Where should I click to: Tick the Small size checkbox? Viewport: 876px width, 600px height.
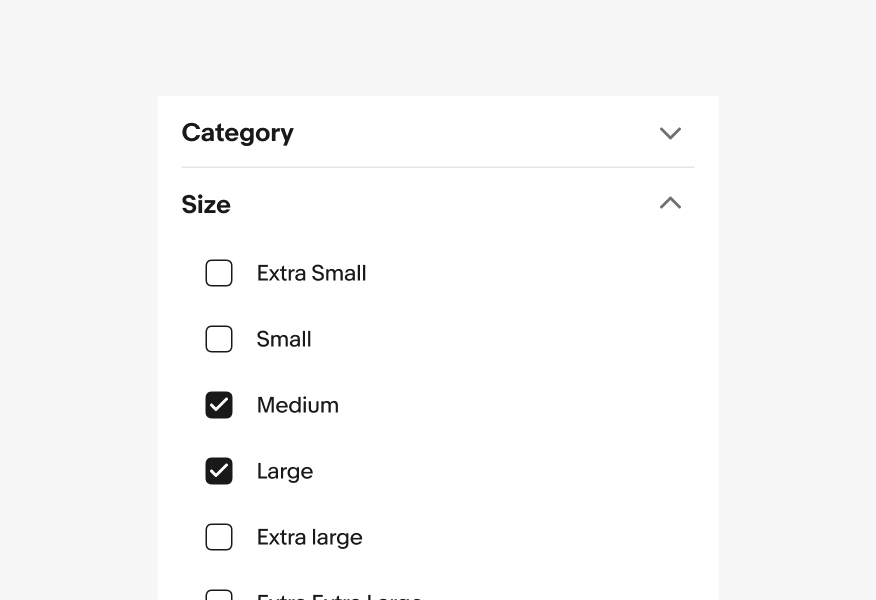(219, 339)
